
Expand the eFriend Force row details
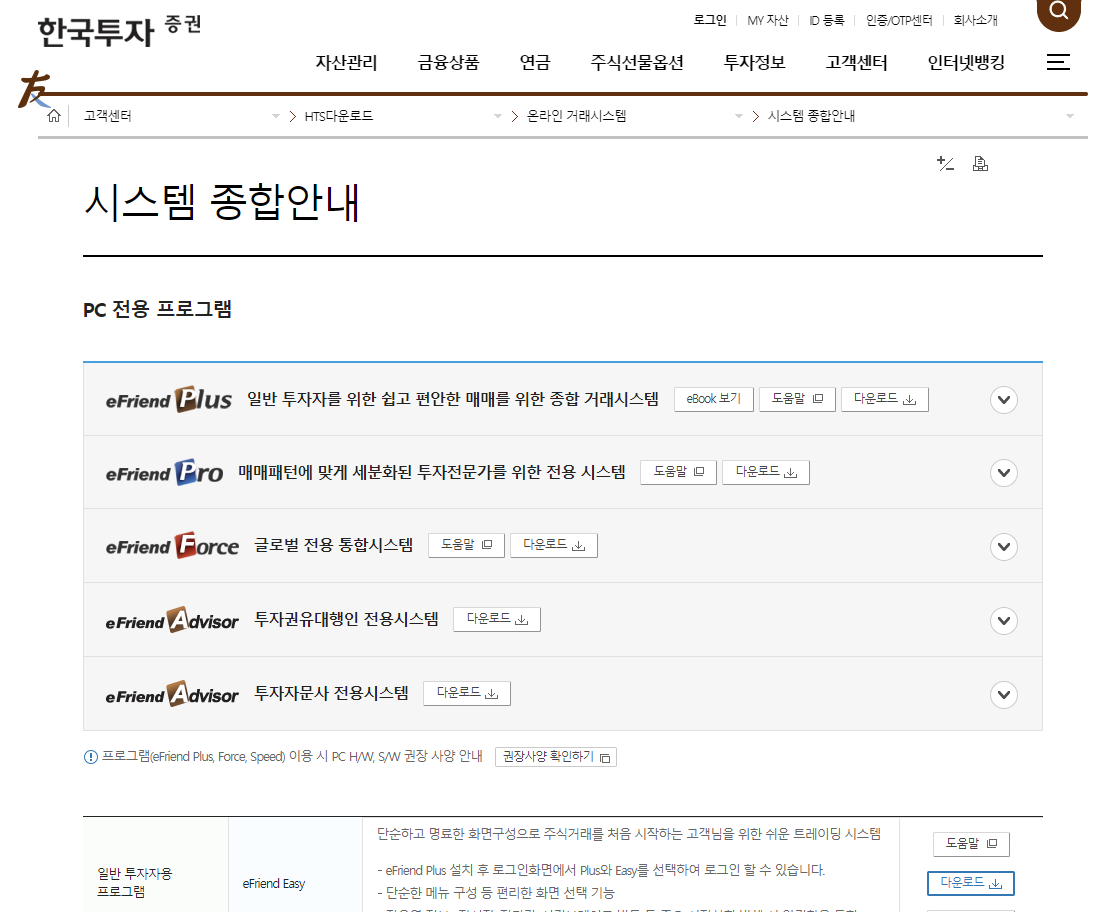pos(1004,546)
